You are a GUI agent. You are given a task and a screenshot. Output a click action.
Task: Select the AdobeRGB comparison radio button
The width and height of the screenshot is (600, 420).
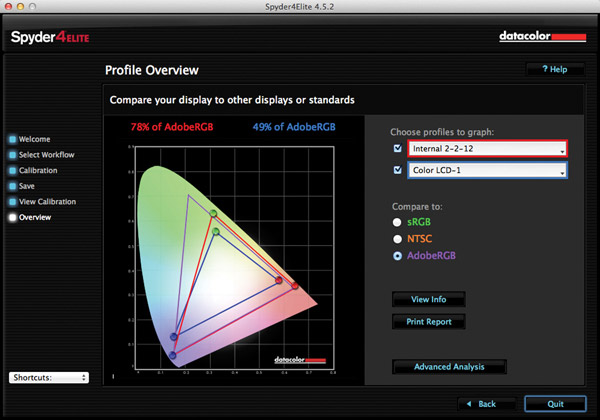click(397, 256)
